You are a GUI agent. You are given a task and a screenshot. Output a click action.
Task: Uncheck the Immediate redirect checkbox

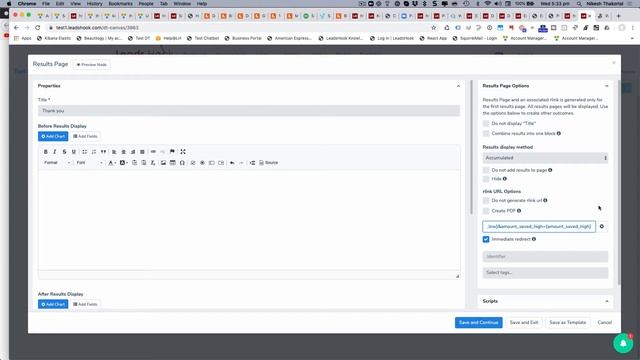pos(486,239)
